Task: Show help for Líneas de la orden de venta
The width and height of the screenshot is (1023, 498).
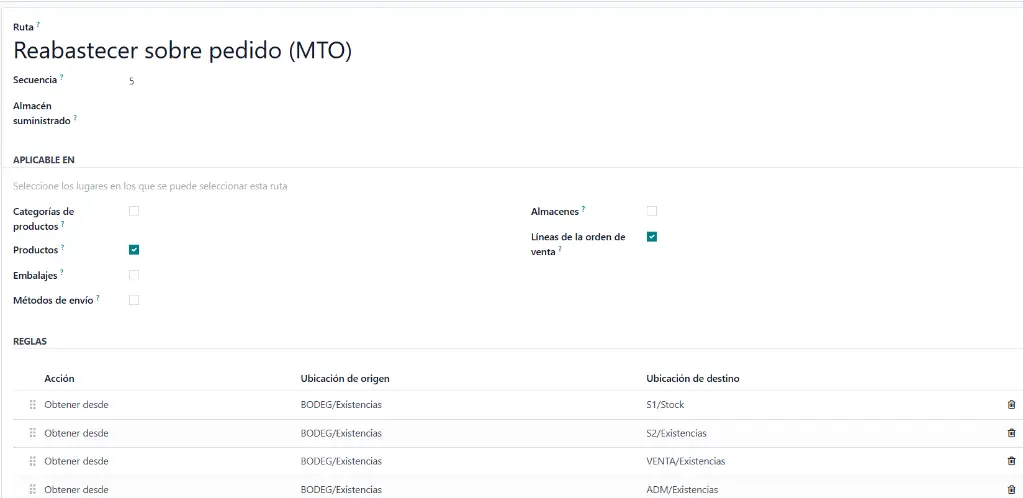Action: (560, 249)
